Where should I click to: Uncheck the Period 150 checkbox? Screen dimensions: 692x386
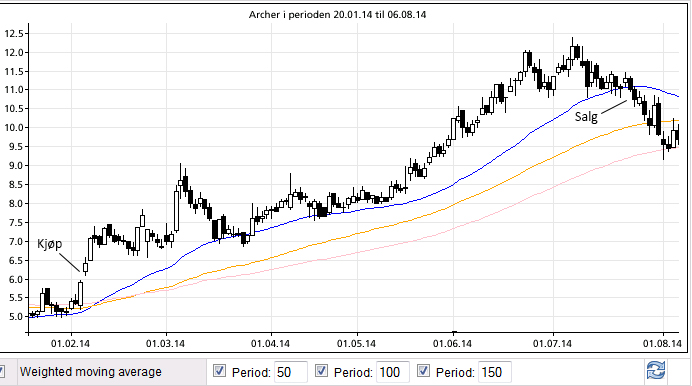[423, 371]
